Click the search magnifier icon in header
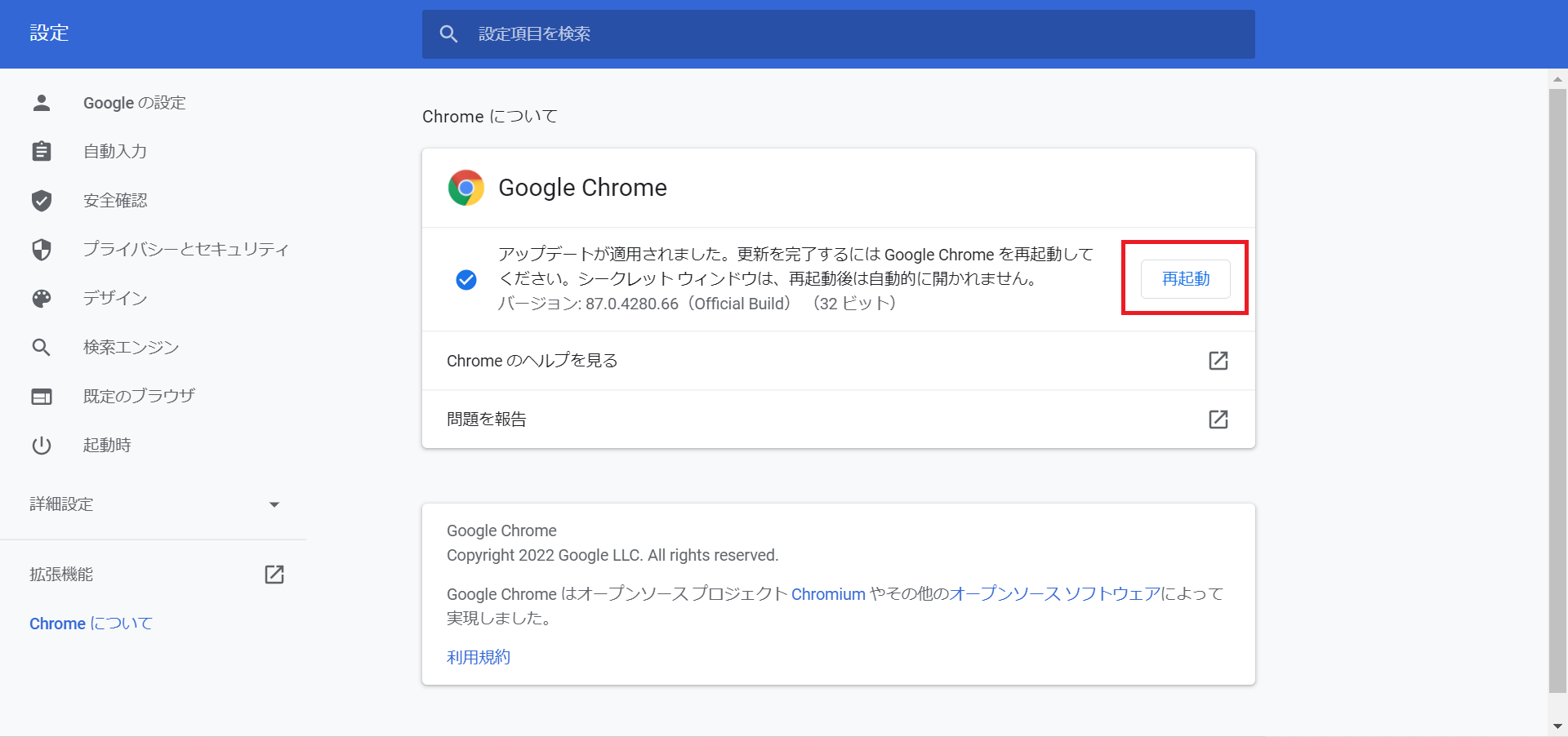1568x737 pixels. coord(448,33)
